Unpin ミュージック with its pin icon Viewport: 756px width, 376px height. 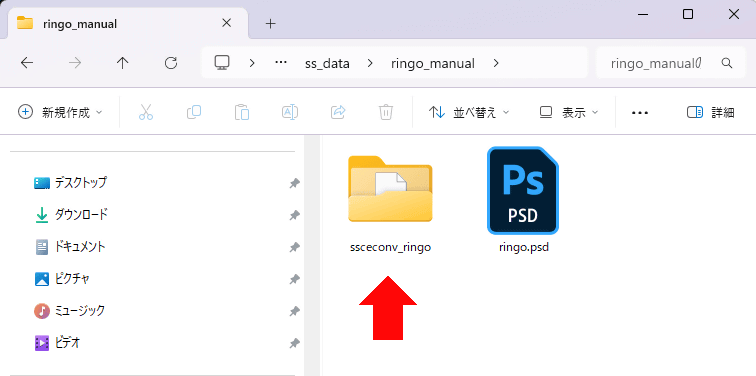294,311
